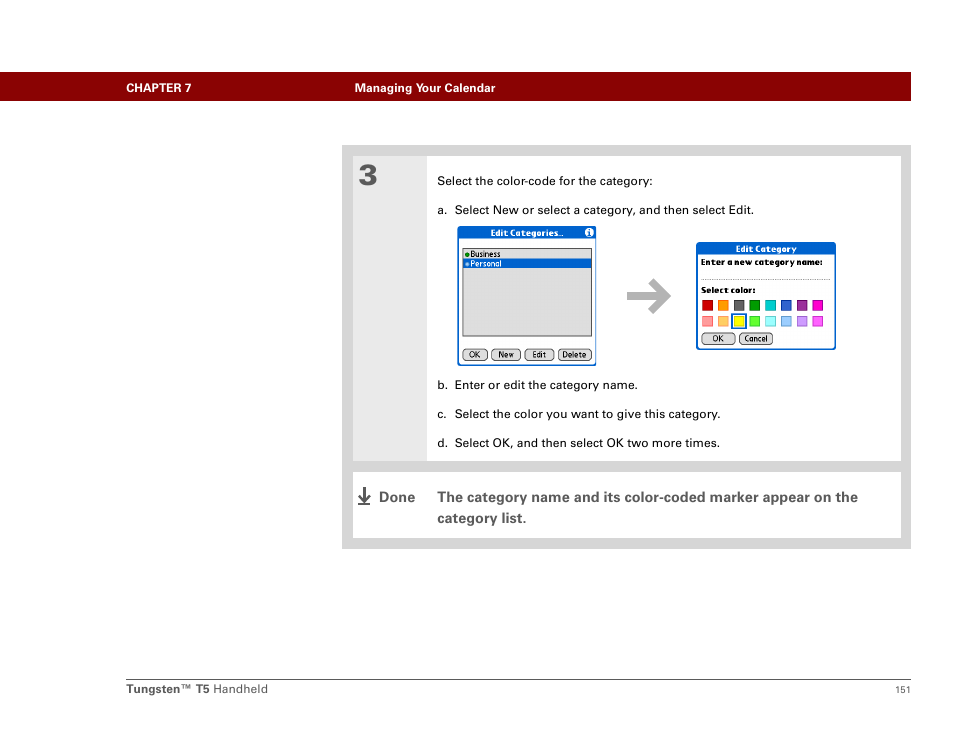Pick the teal color swatch
Viewport: 954px width, 738px height.
coord(770,305)
